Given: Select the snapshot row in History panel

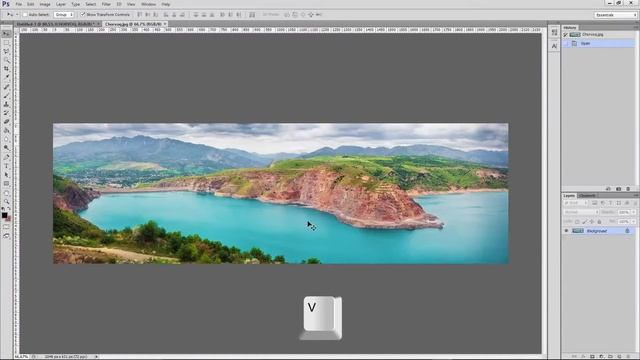Looking at the screenshot, I should tap(598, 35).
